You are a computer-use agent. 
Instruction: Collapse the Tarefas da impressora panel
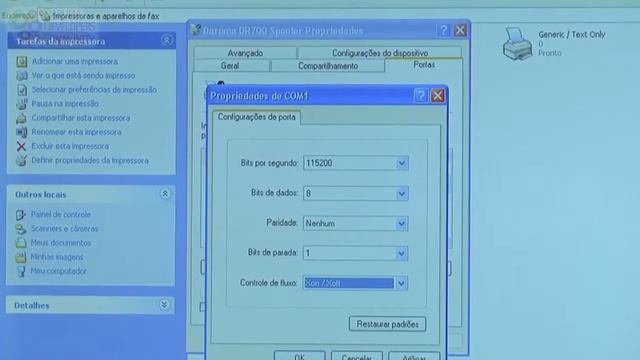167,40
